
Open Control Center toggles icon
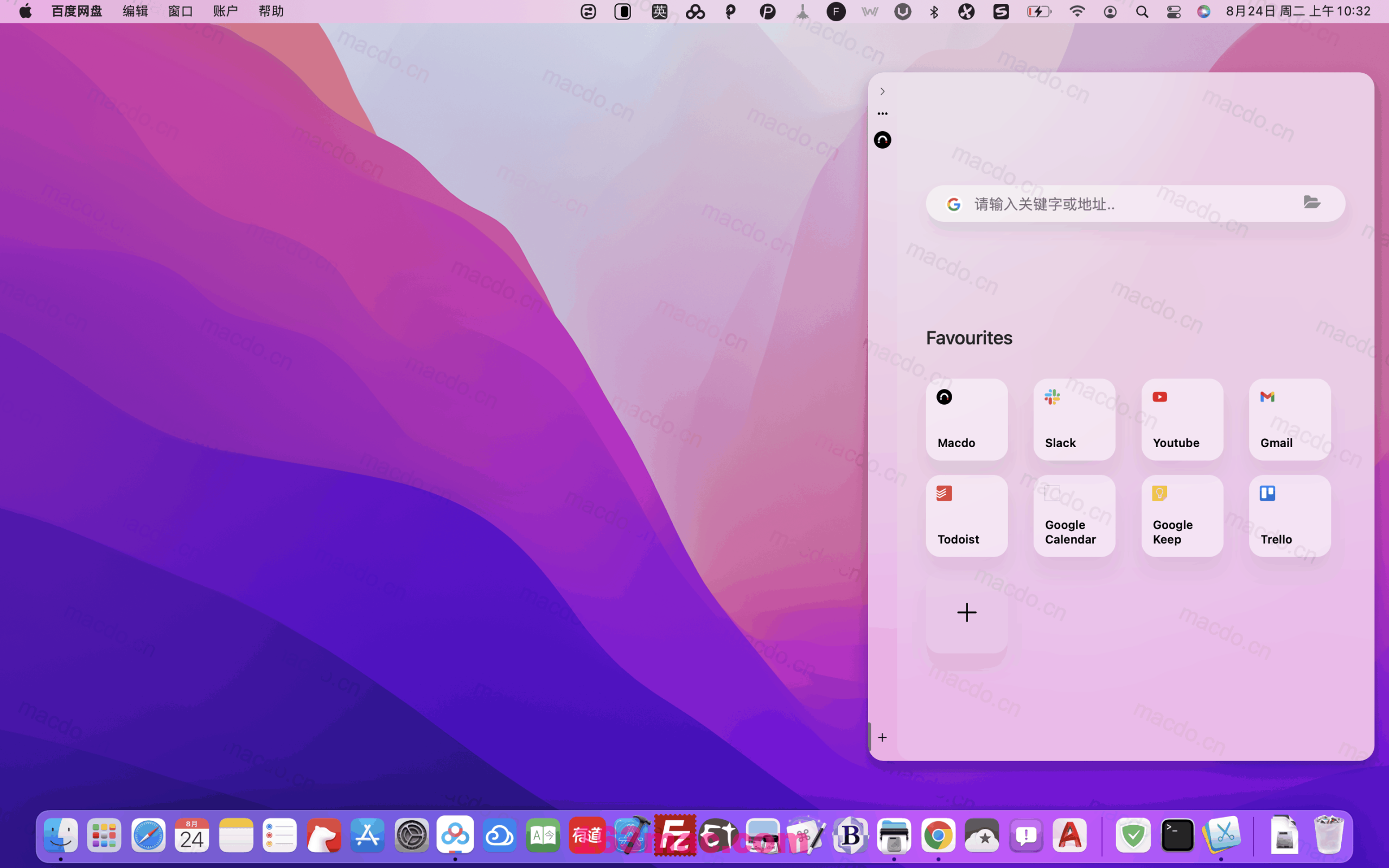click(x=1173, y=11)
